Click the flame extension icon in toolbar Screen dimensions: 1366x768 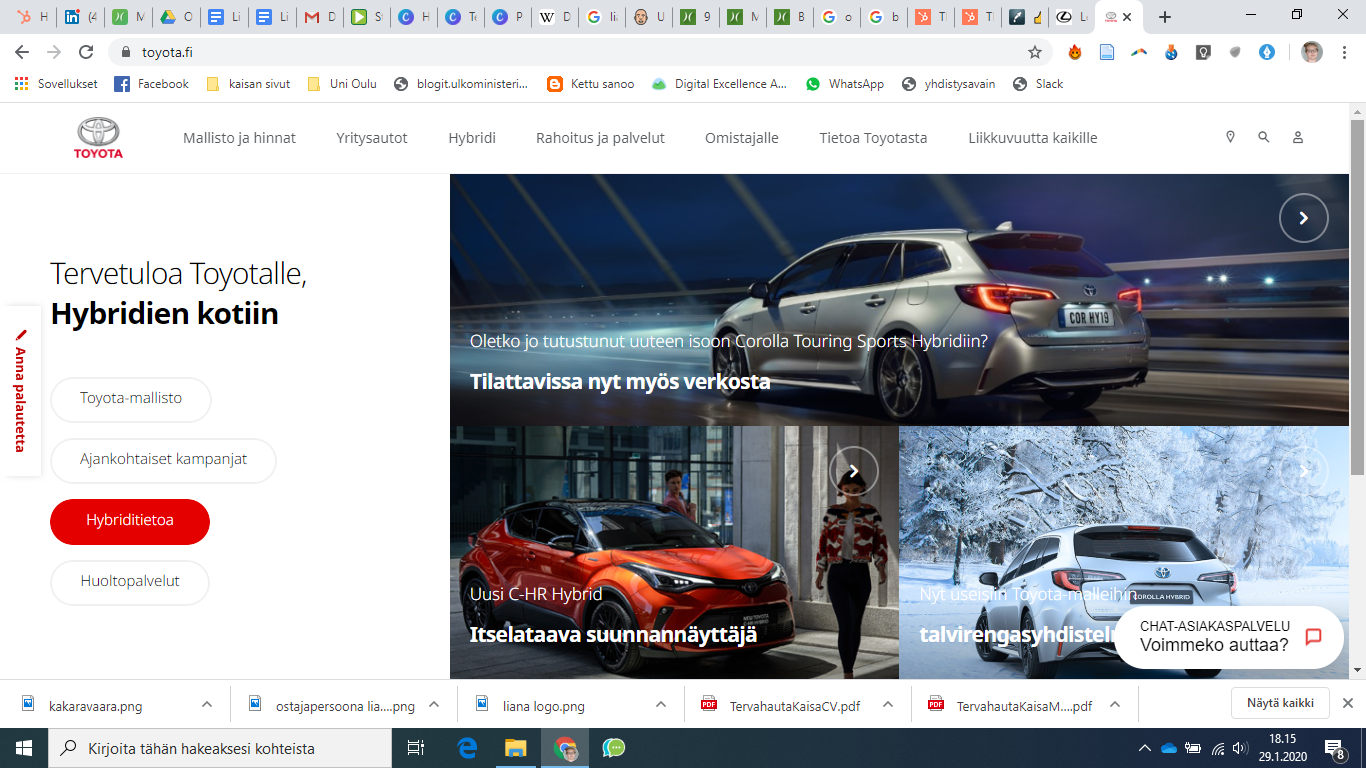pyautogui.click(x=1075, y=52)
